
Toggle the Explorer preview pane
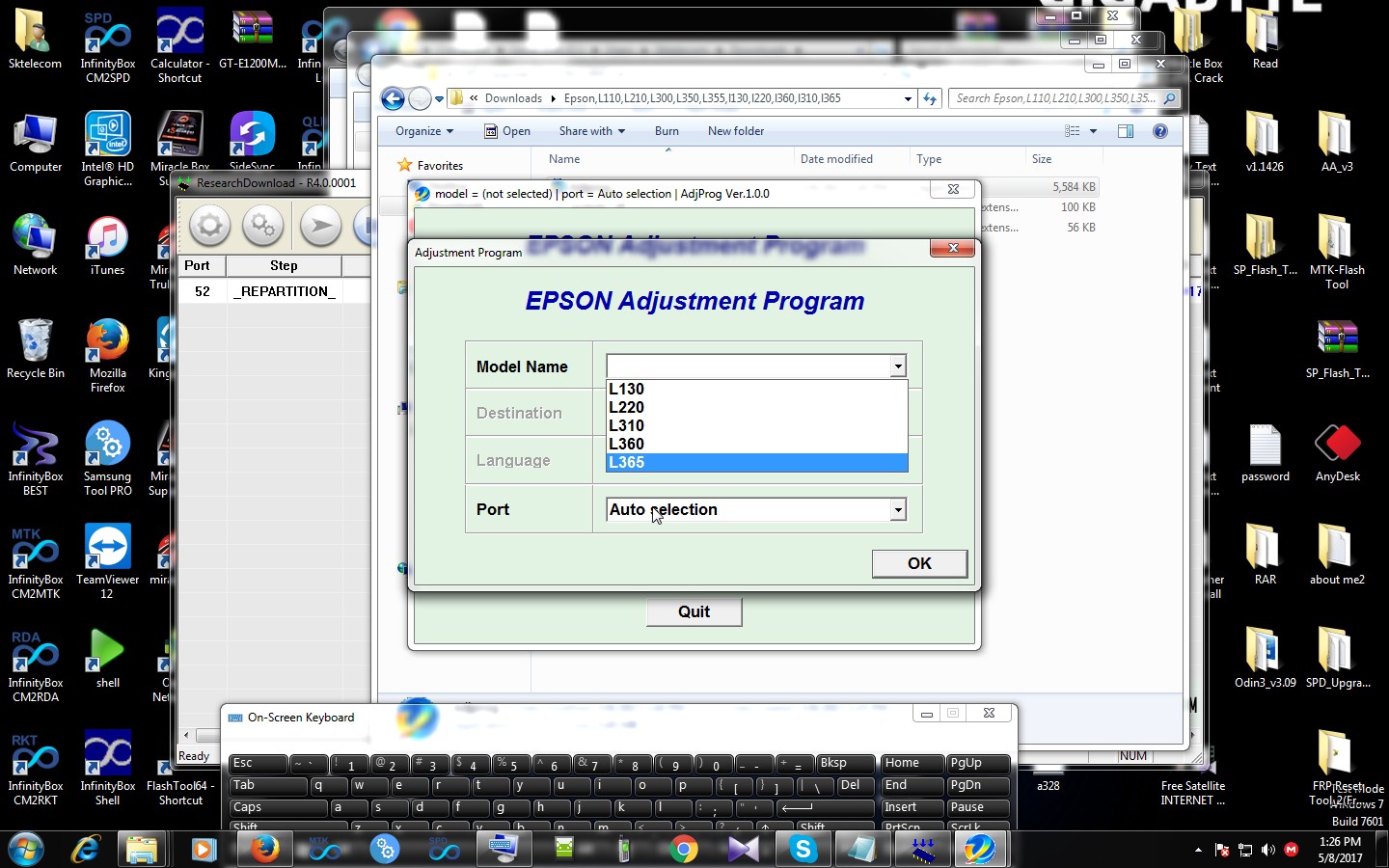(1126, 131)
